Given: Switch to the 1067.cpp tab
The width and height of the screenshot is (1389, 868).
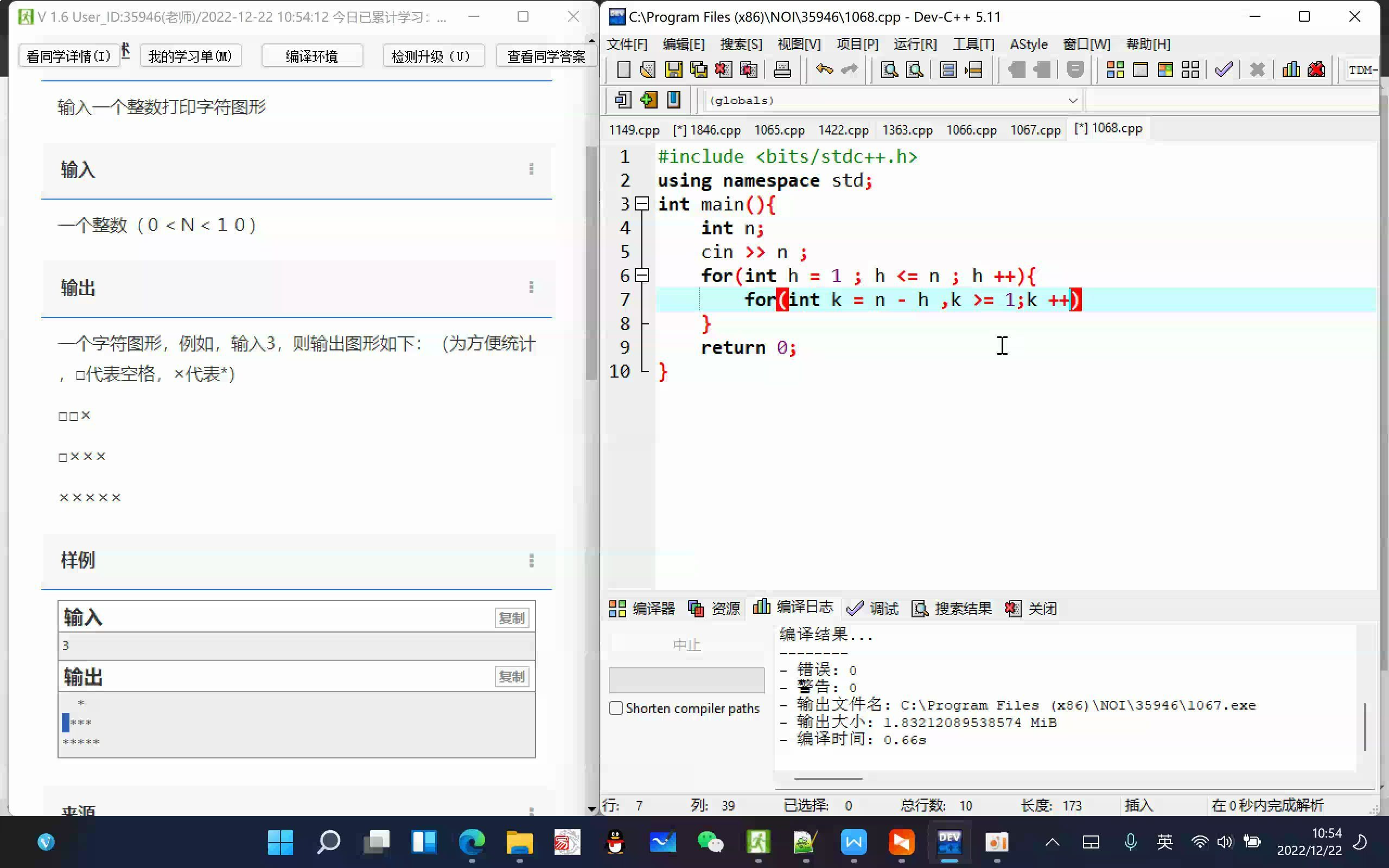Looking at the screenshot, I should 1035,130.
